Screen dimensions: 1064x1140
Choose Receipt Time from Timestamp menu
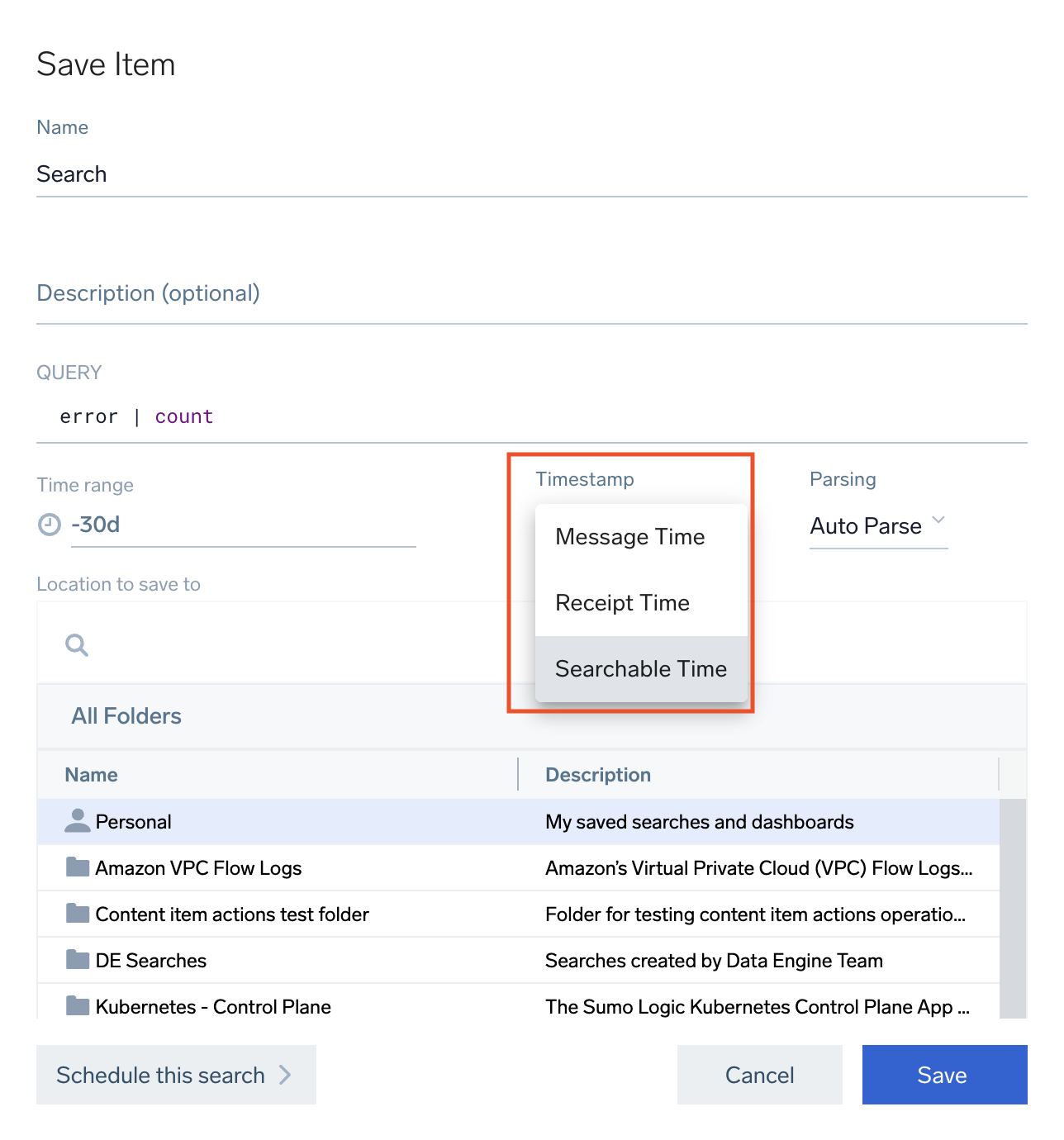click(x=623, y=603)
